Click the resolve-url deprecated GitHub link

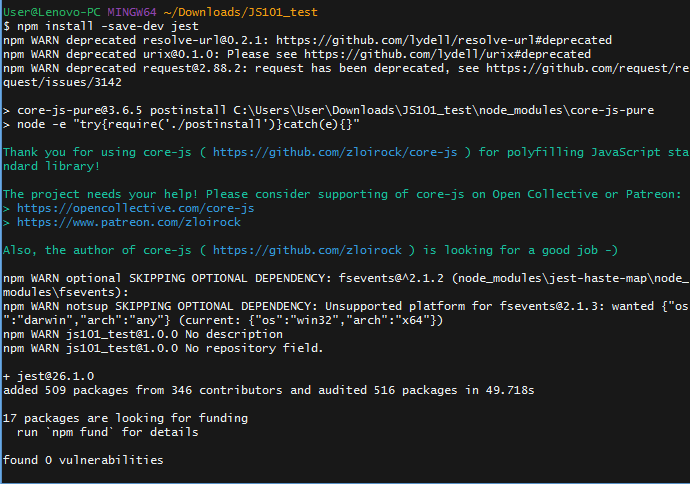coord(444,40)
